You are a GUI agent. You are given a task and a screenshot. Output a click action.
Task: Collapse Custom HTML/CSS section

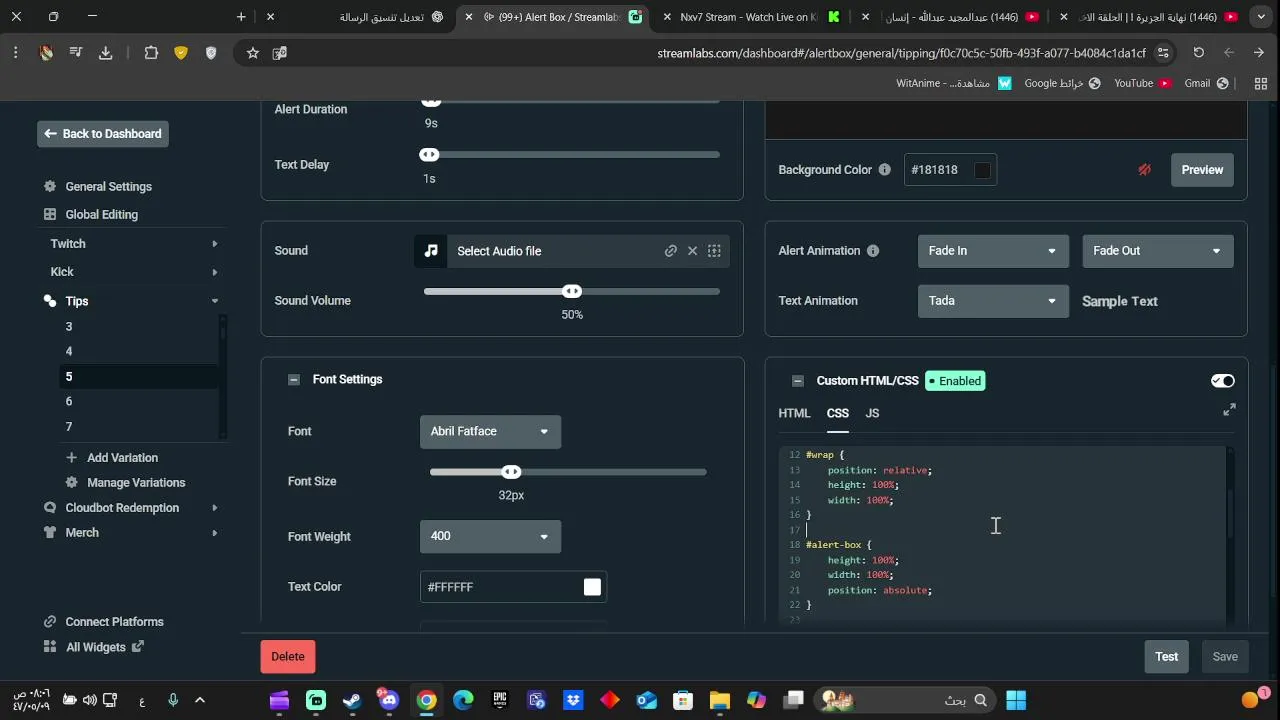(x=798, y=381)
